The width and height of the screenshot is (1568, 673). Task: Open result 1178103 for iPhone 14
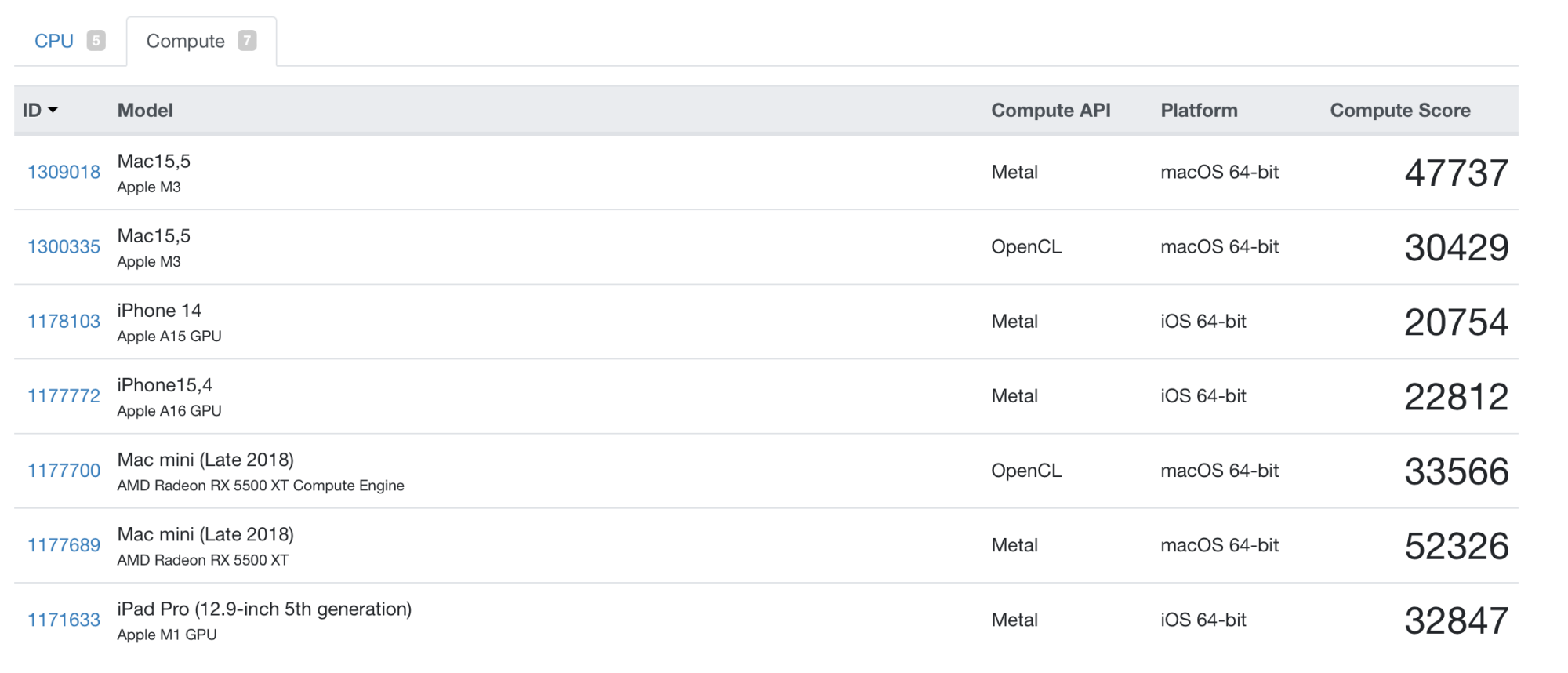64,322
